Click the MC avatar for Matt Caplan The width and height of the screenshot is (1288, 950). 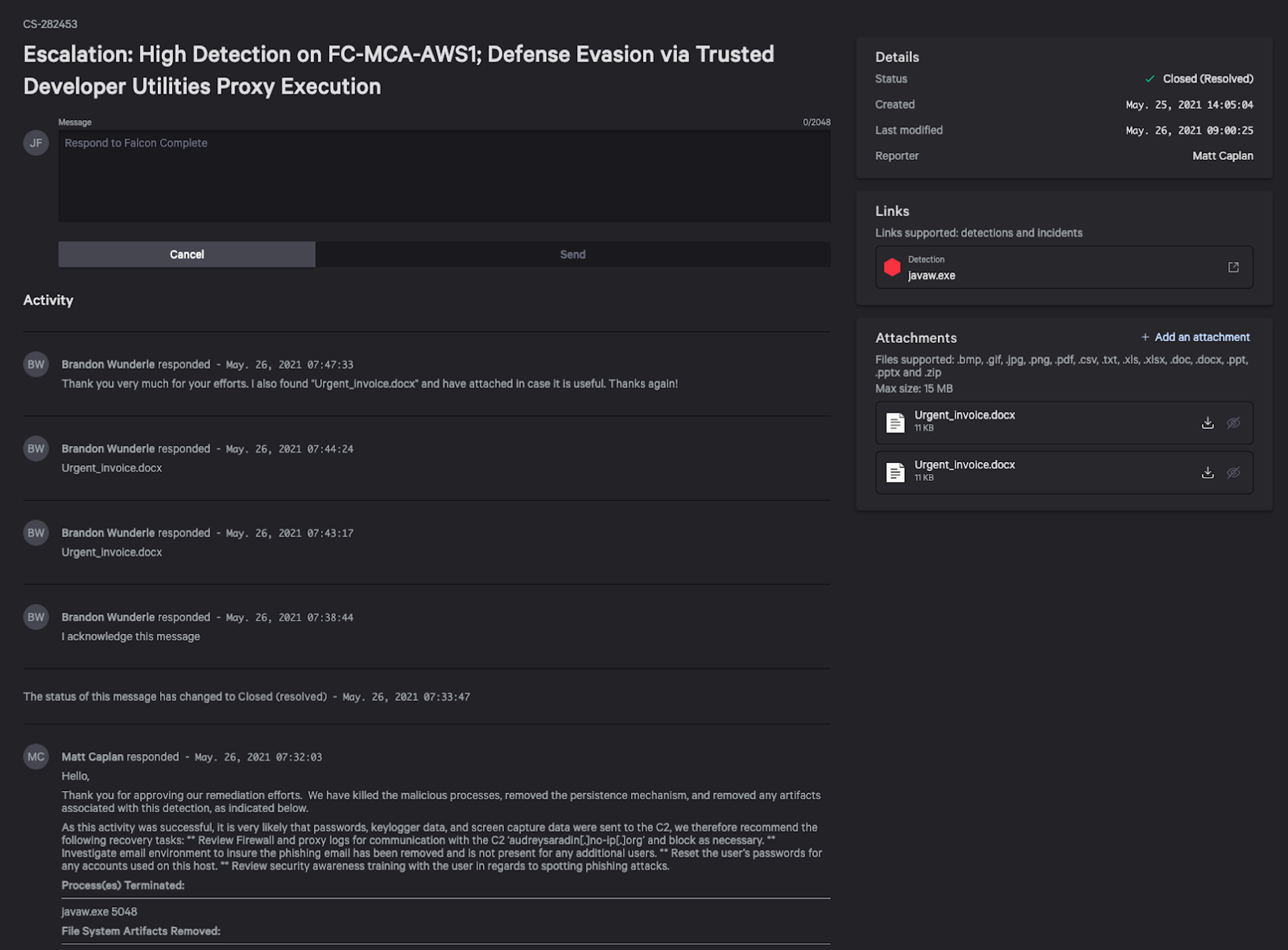point(36,757)
